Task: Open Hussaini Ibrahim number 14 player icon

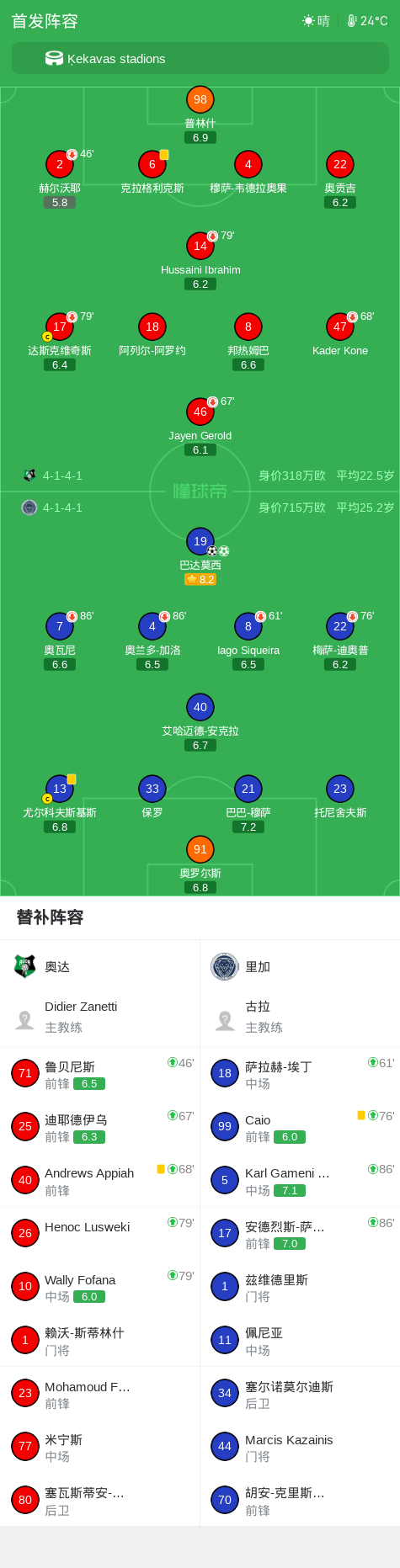Action: [200, 246]
